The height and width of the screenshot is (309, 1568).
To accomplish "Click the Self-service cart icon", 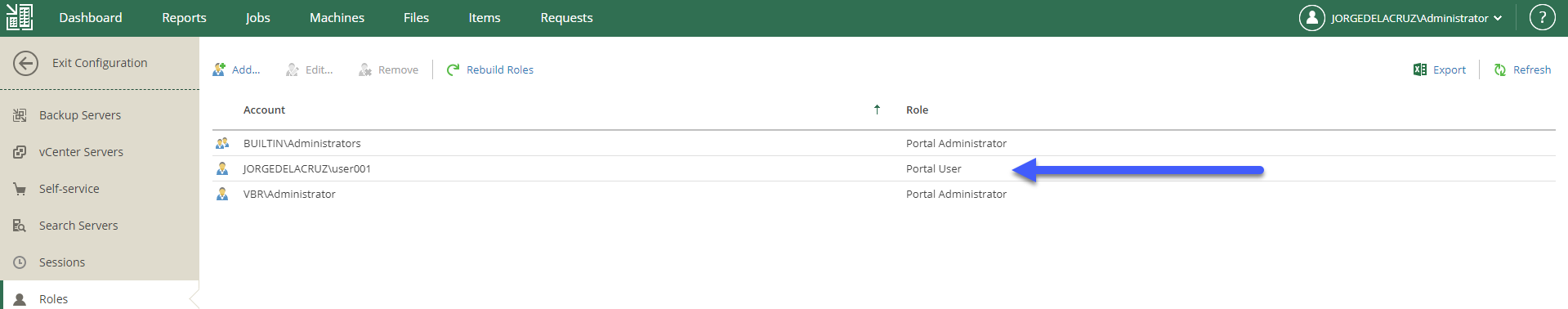I will [x=20, y=189].
